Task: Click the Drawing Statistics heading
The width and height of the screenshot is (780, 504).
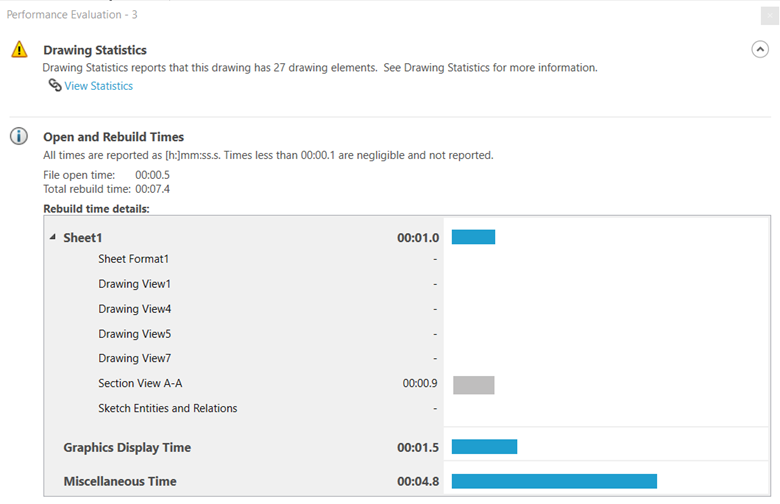Action: [95, 50]
